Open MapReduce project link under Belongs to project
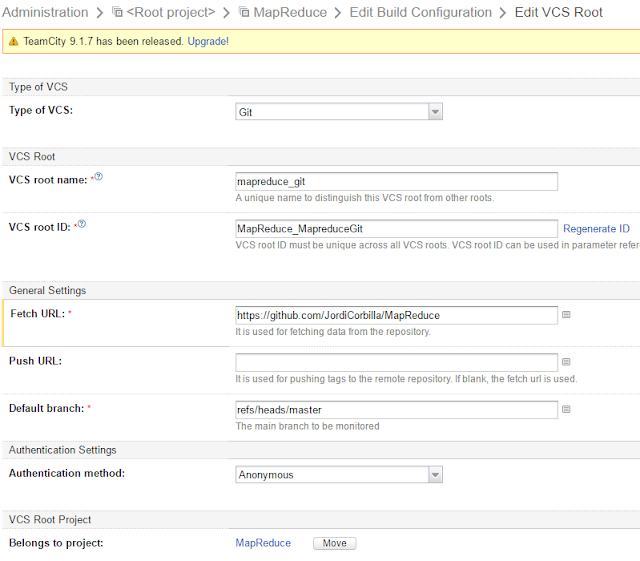This screenshot has width=640, height=561. click(x=263, y=543)
